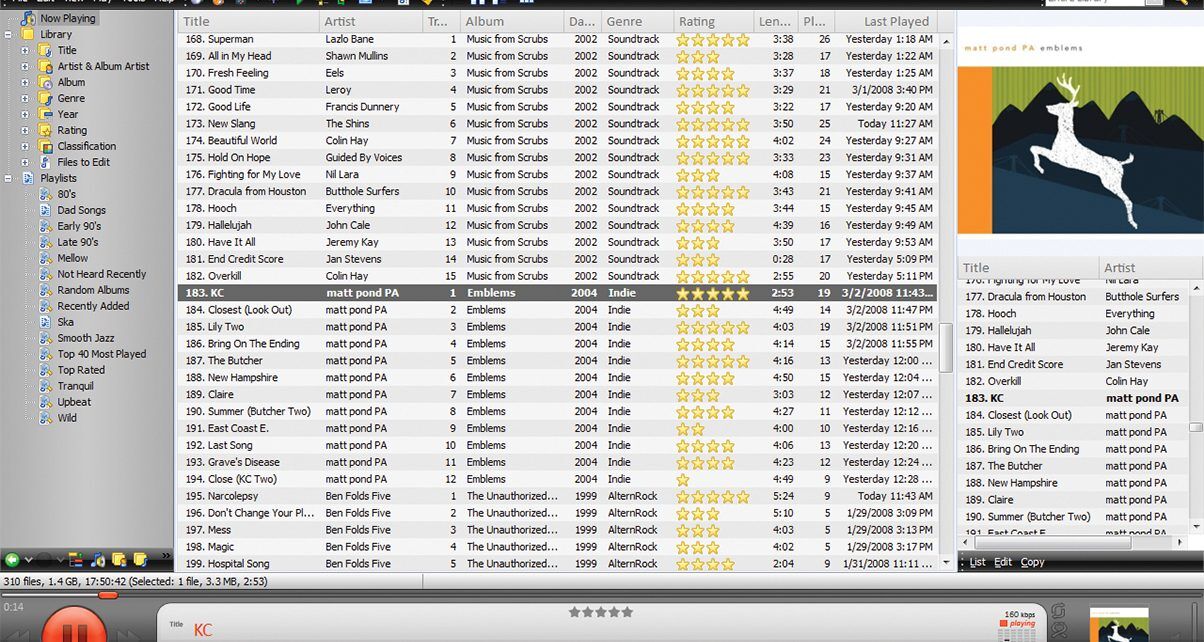Click the Dad Songs playlist icon

46,210
